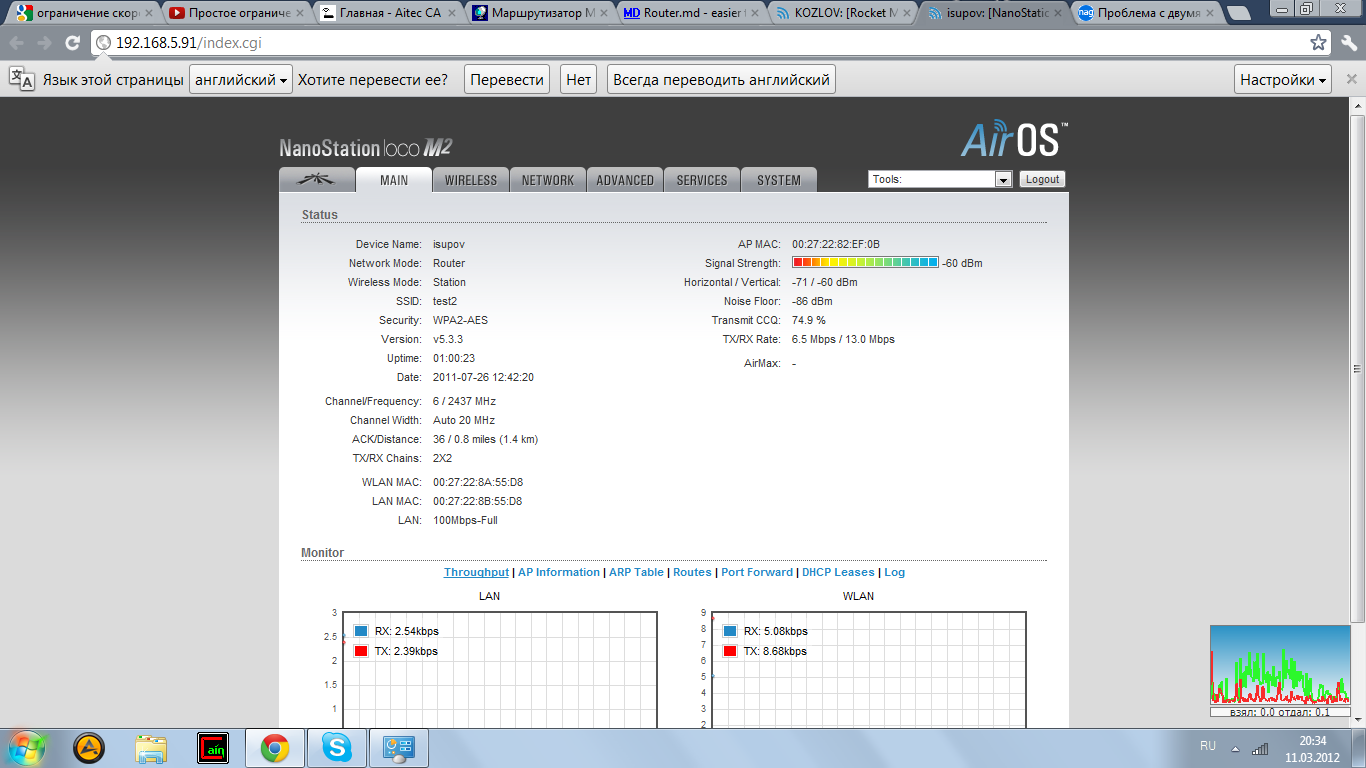The height and width of the screenshot is (768, 1366).
Task: Open the ADVANCED tab
Action: click(x=625, y=180)
